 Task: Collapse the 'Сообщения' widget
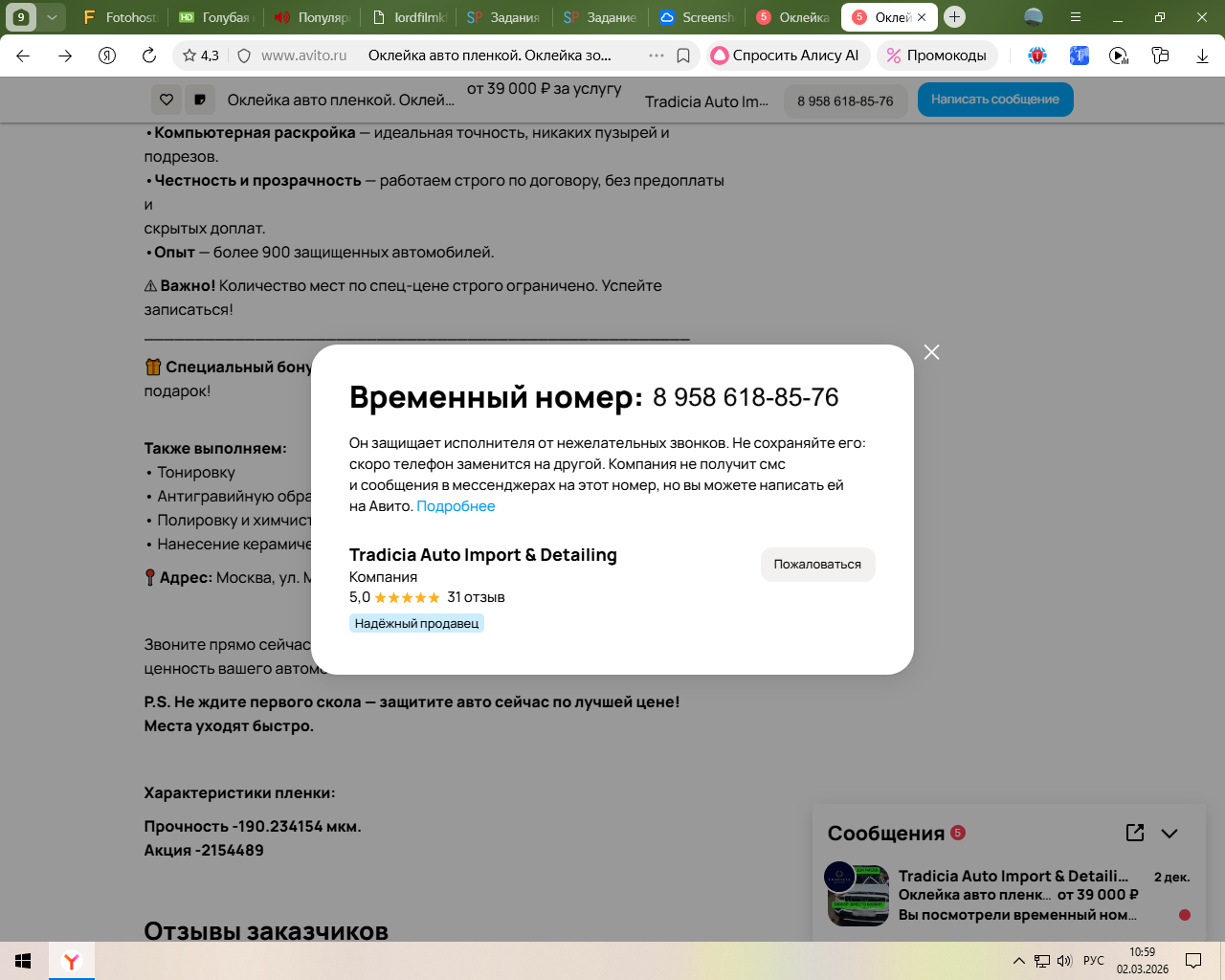pos(1169,833)
